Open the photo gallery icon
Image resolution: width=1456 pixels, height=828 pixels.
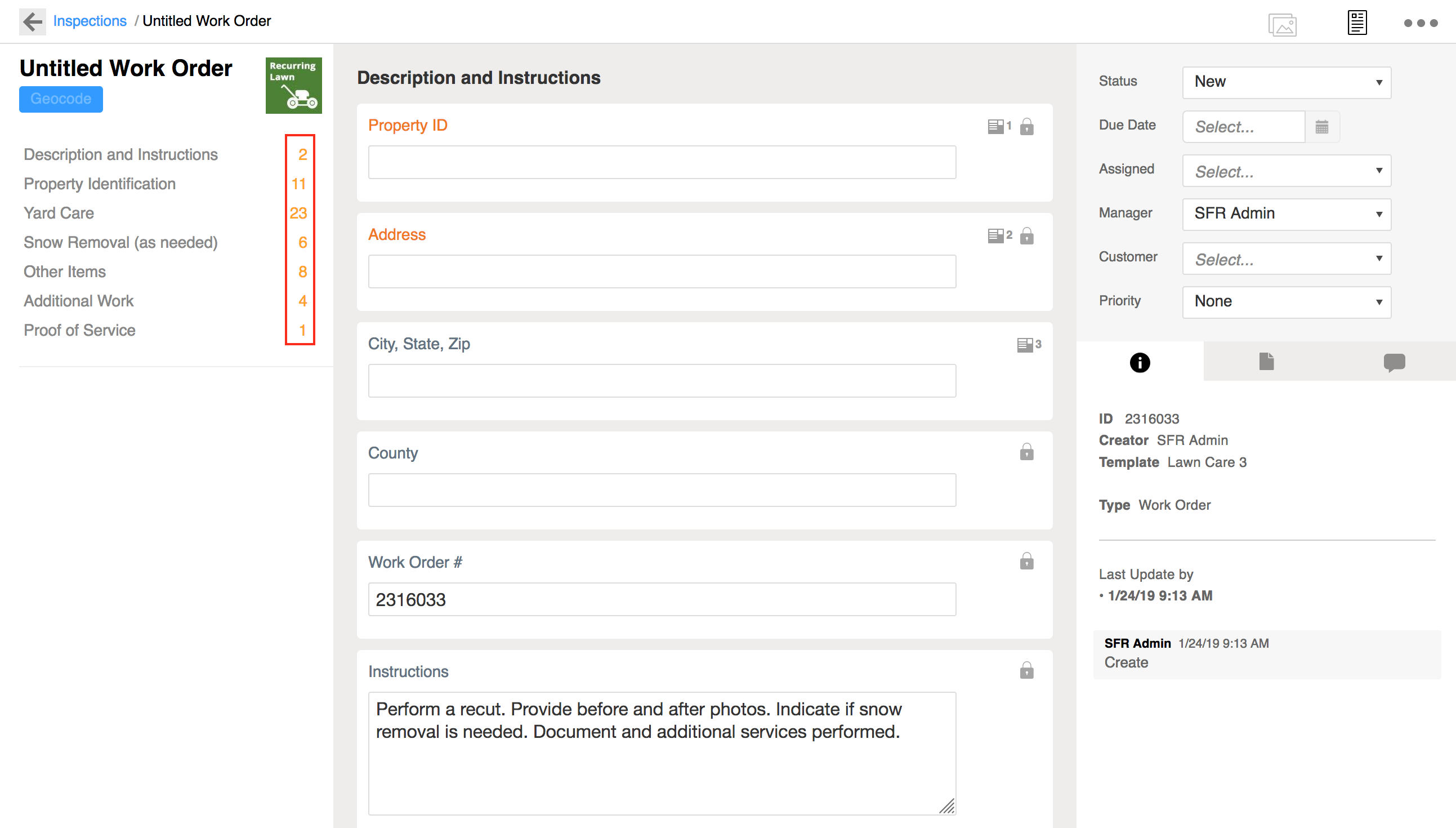point(1281,25)
